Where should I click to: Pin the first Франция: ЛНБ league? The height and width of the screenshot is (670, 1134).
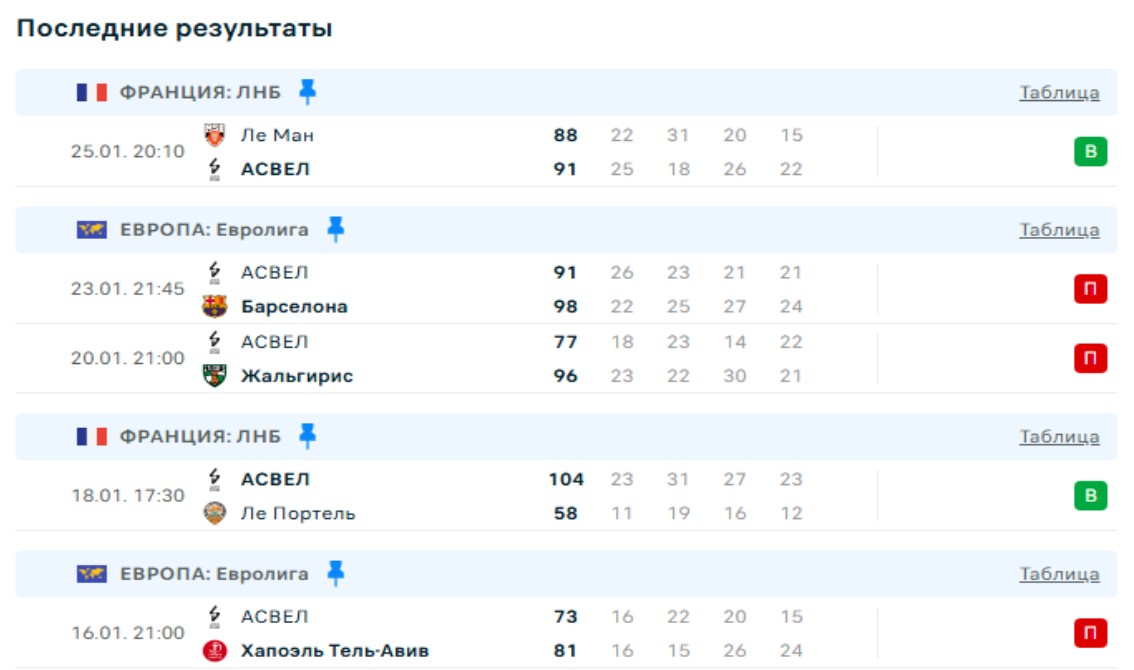(308, 93)
